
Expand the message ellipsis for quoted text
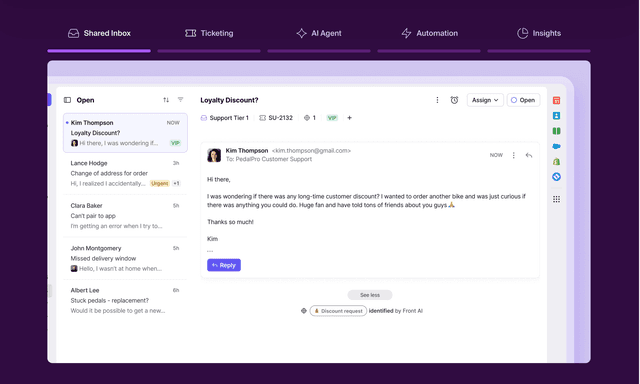[210, 251]
